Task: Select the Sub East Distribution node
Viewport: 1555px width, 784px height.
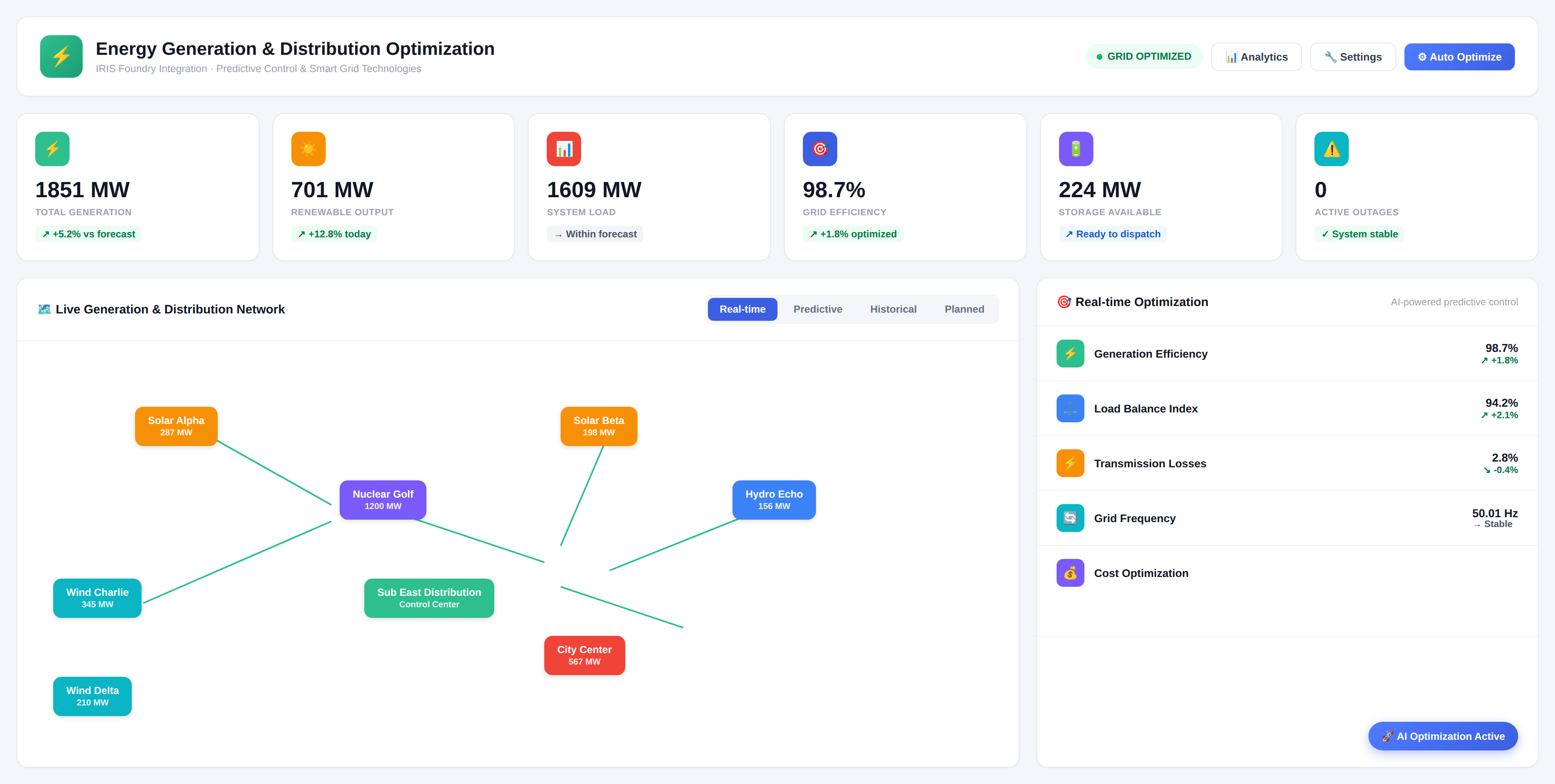Action: [x=429, y=598]
